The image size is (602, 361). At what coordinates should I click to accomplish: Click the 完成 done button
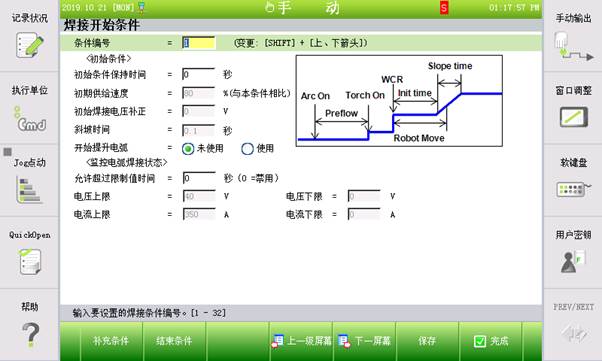pyautogui.click(x=491, y=341)
